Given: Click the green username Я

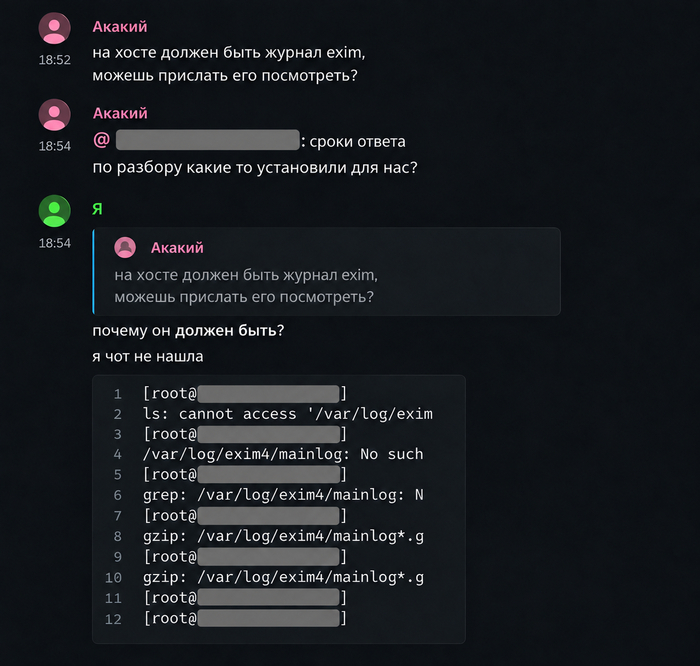Looking at the screenshot, I should point(97,209).
